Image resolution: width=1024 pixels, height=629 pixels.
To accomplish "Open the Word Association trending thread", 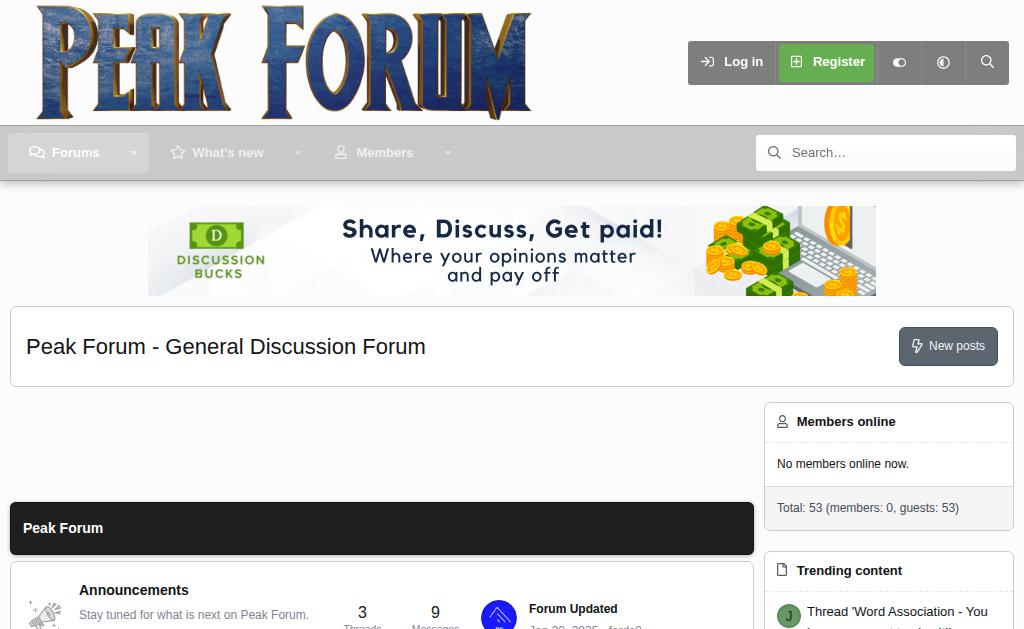I will click(x=897, y=616).
